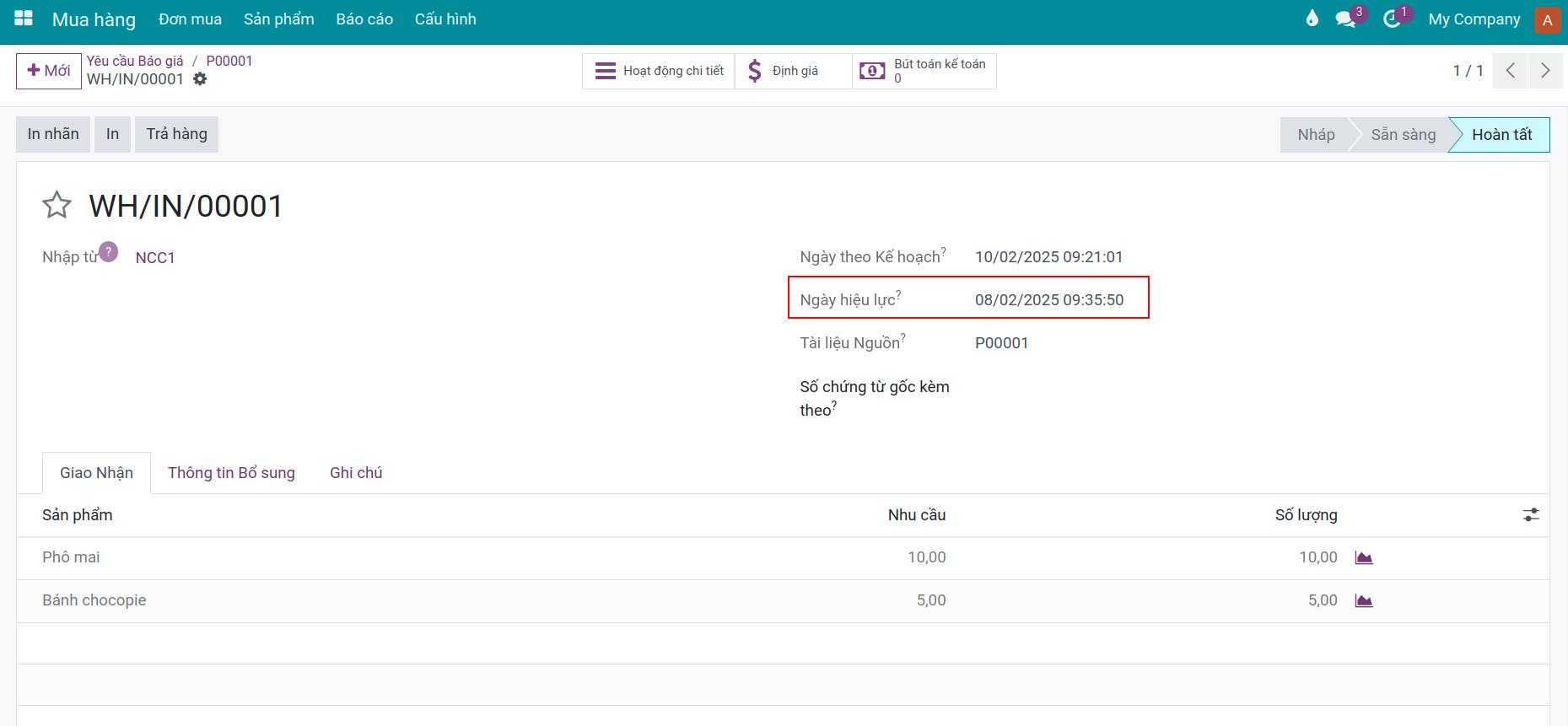Open Định giá valuation button
The height and width of the screenshot is (726, 1568).
click(x=794, y=71)
